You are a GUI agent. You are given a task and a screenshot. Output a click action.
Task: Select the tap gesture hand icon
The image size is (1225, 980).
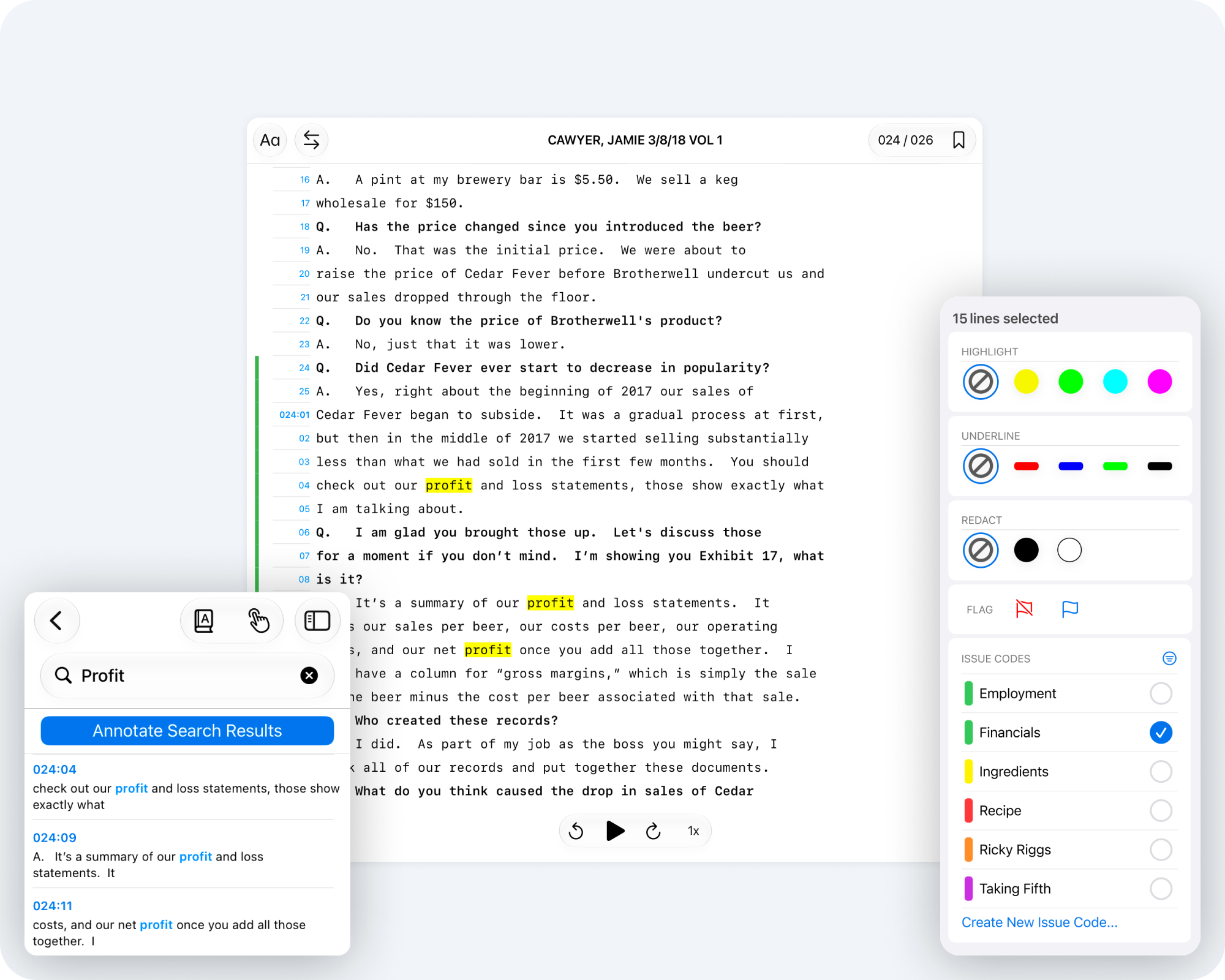(259, 620)
